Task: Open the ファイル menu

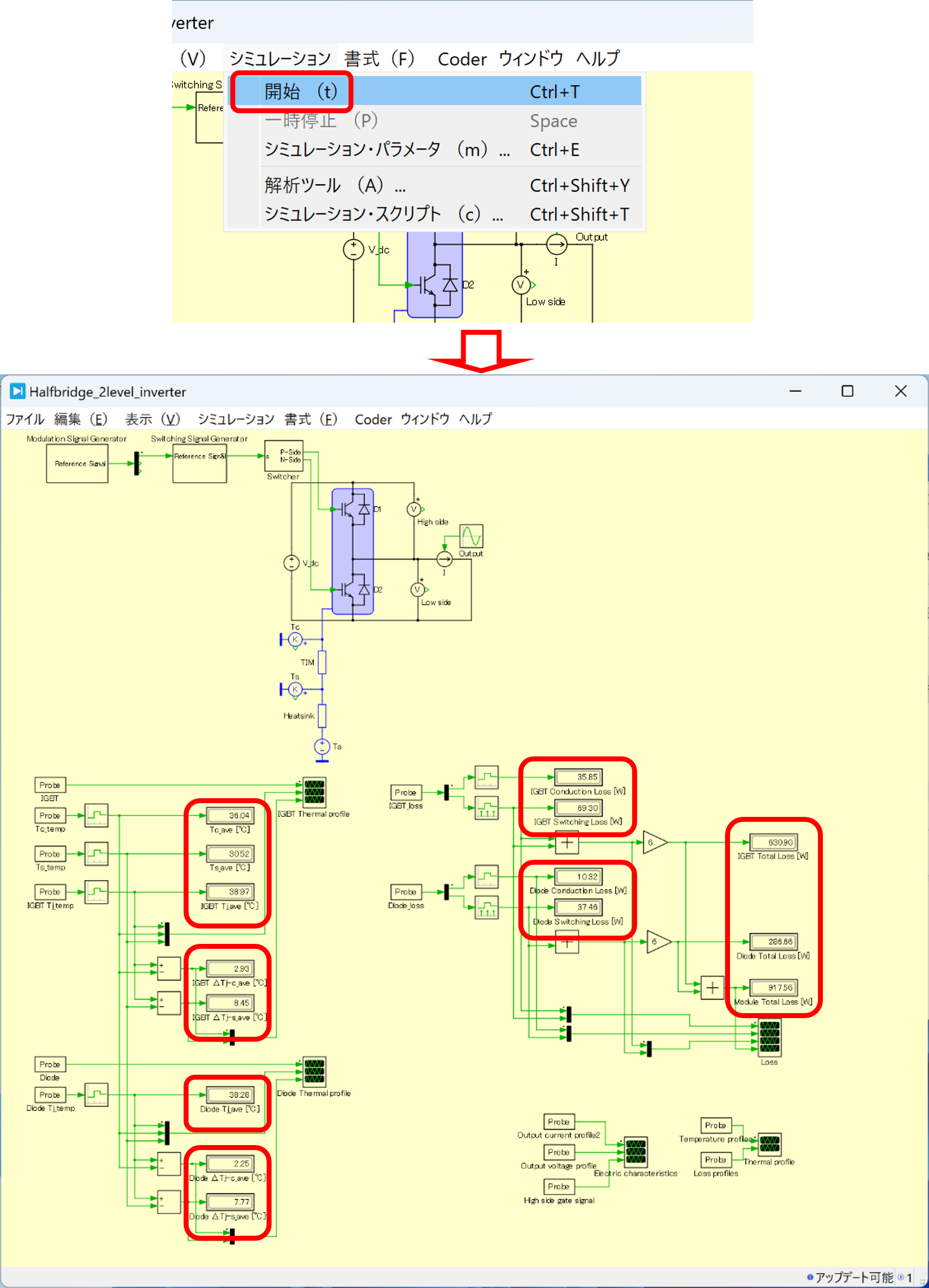Action: [x=24, y=419]
